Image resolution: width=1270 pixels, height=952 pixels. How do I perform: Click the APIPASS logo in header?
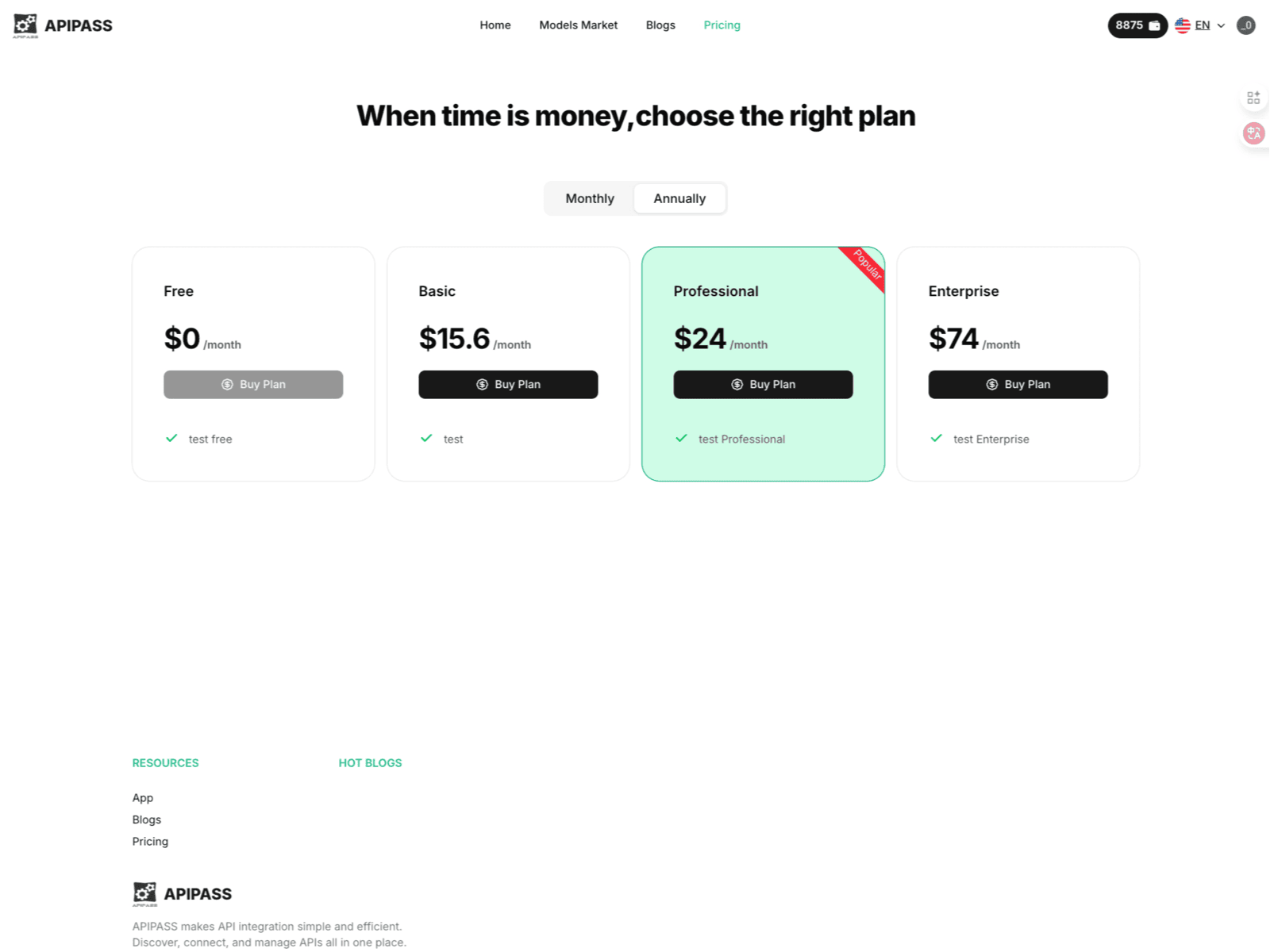tap(63, 25)
